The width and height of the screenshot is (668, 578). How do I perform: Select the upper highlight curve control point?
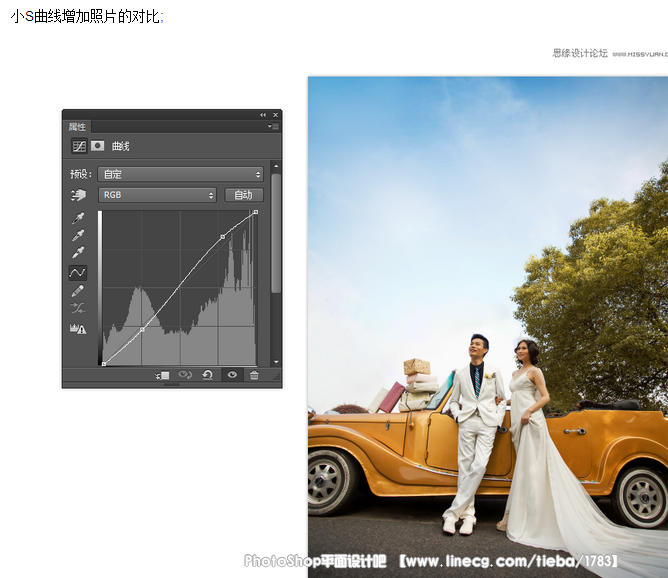tap(222, 237)
